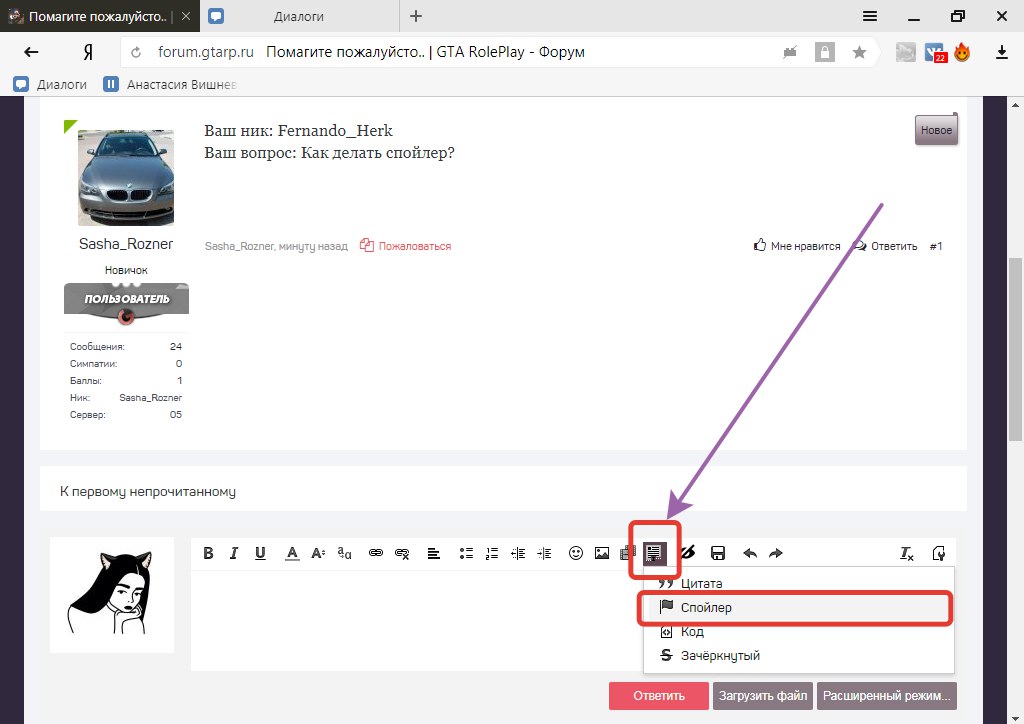
Task: Open the Диалоги bookmark
Action: click(x=50, y=84)
